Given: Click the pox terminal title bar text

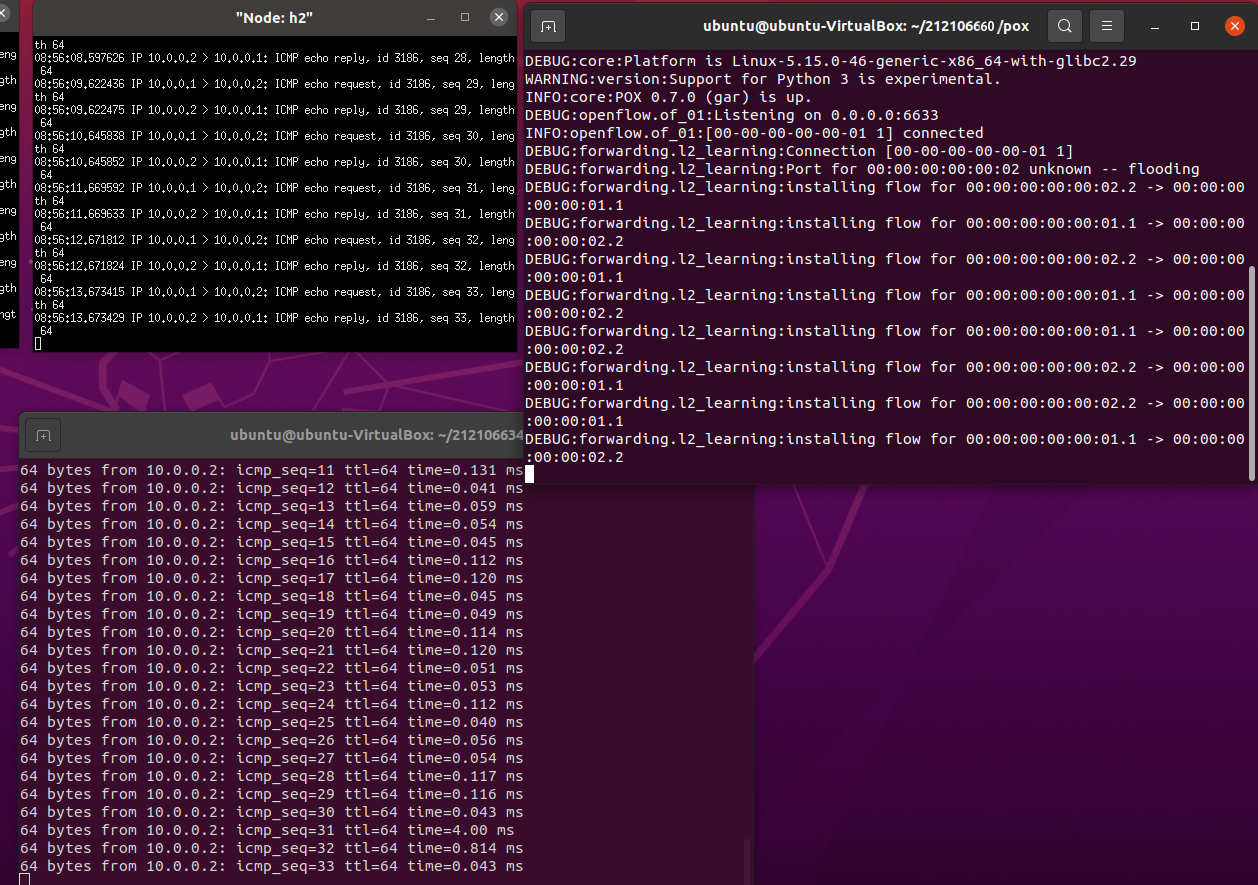Looking at the screenshot, I should [866, 26].
